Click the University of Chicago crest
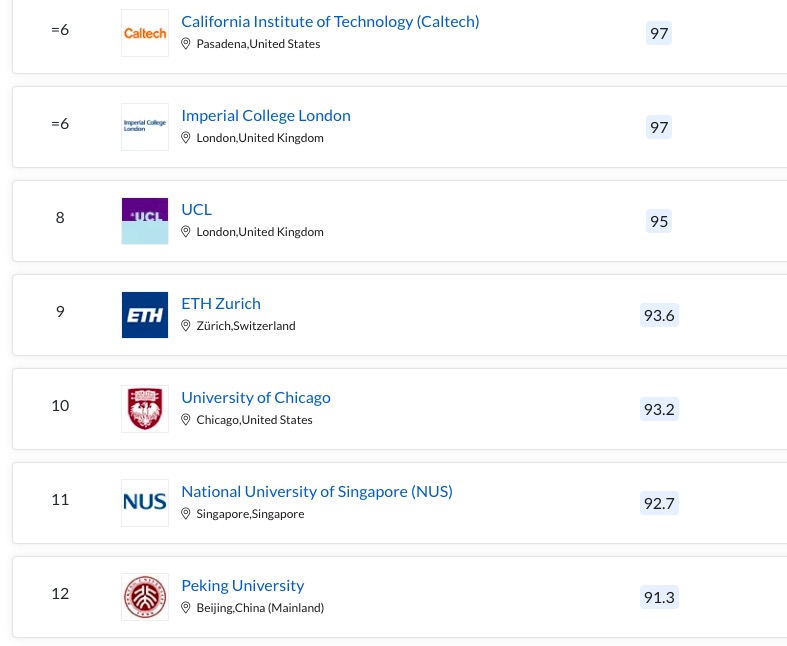787x646 pixels. point(144,409)
